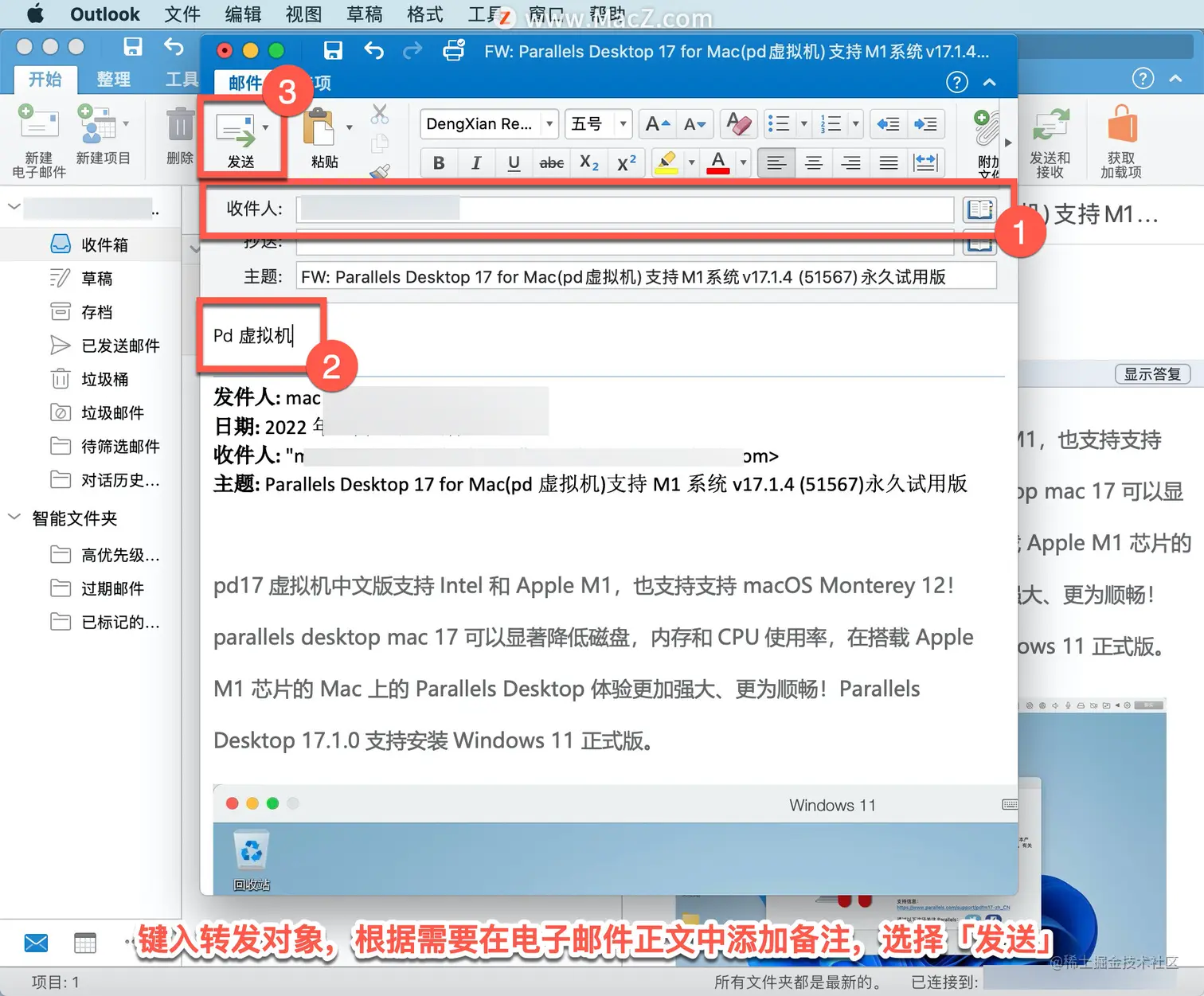
Task: Toggle Subscript formatting
Action: 589,163
